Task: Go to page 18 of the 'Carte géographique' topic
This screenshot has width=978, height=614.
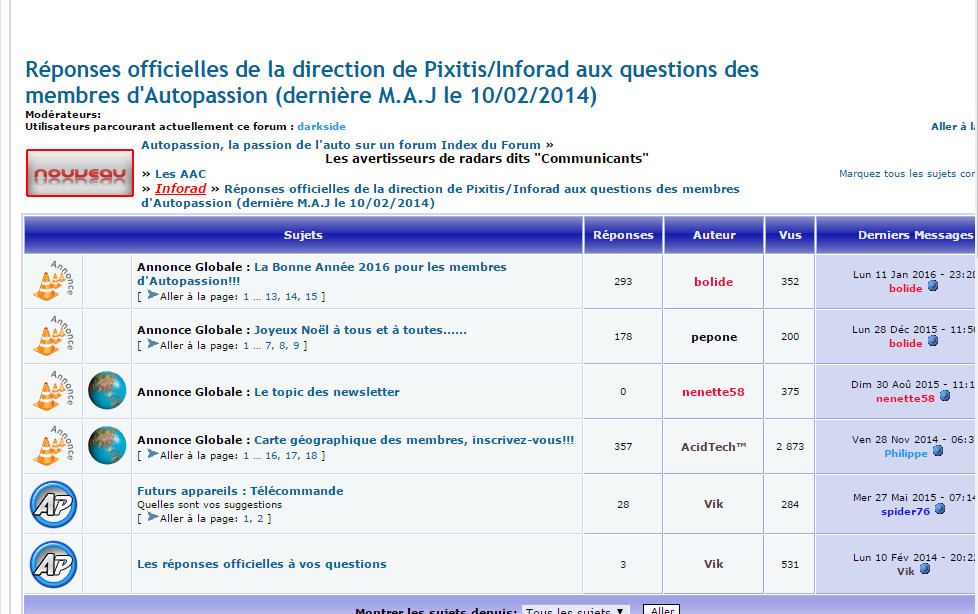Action: pyautogui.click(x=311, y=456)
